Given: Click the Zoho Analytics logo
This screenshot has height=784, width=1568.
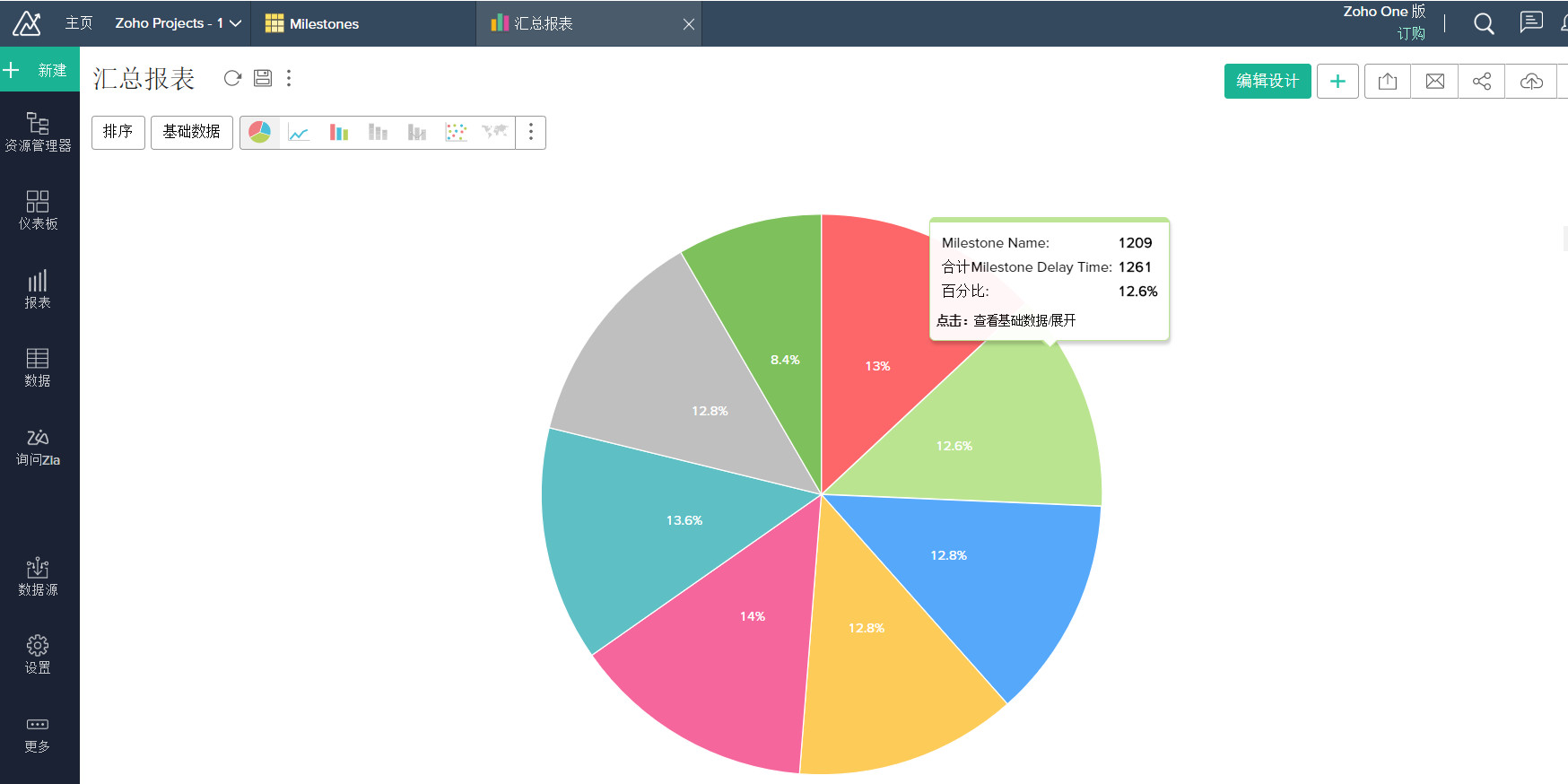Looking at the screenshot, I should point(27,23).
